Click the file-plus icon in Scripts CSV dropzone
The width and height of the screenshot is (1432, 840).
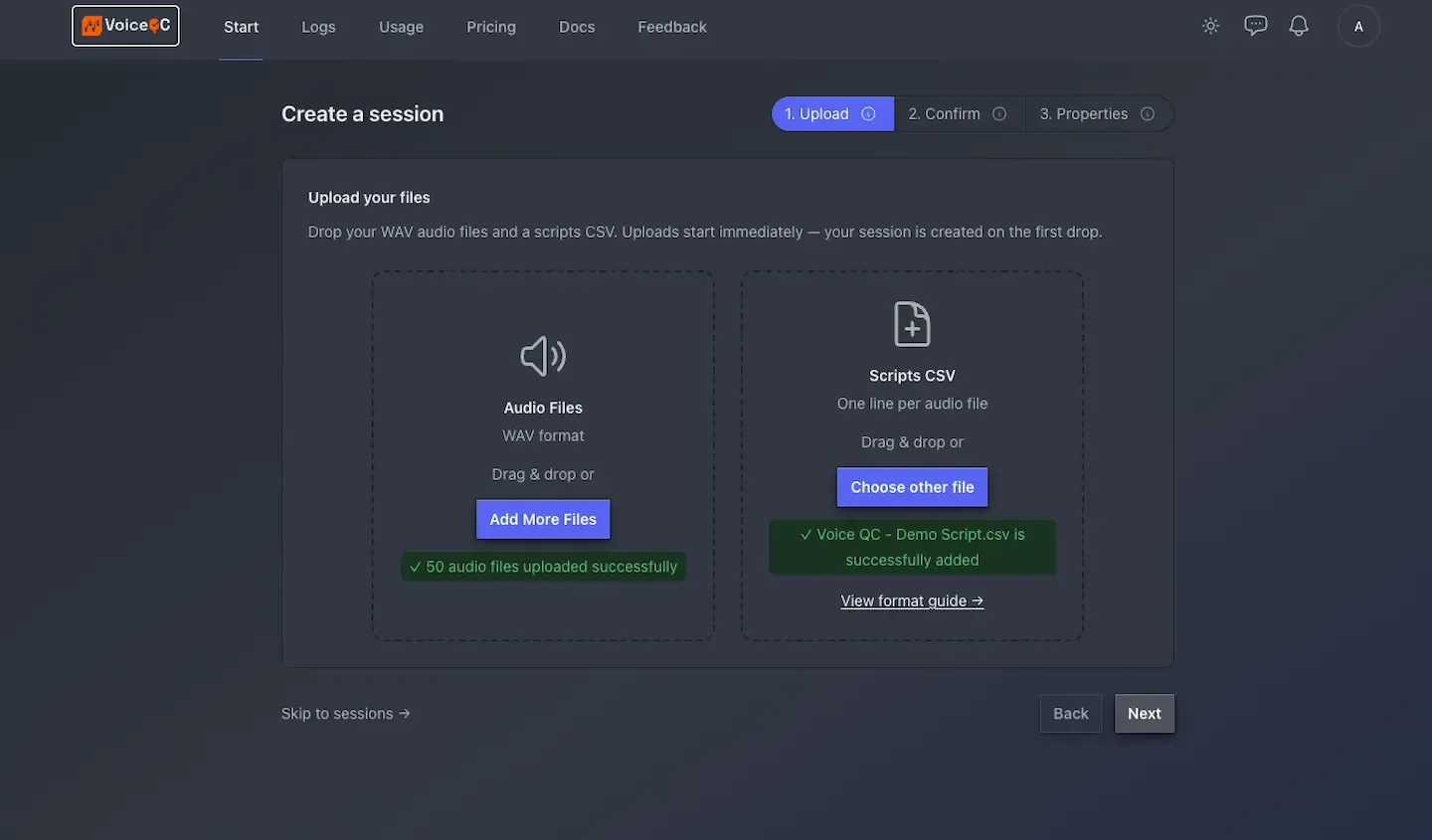(912, 324)
